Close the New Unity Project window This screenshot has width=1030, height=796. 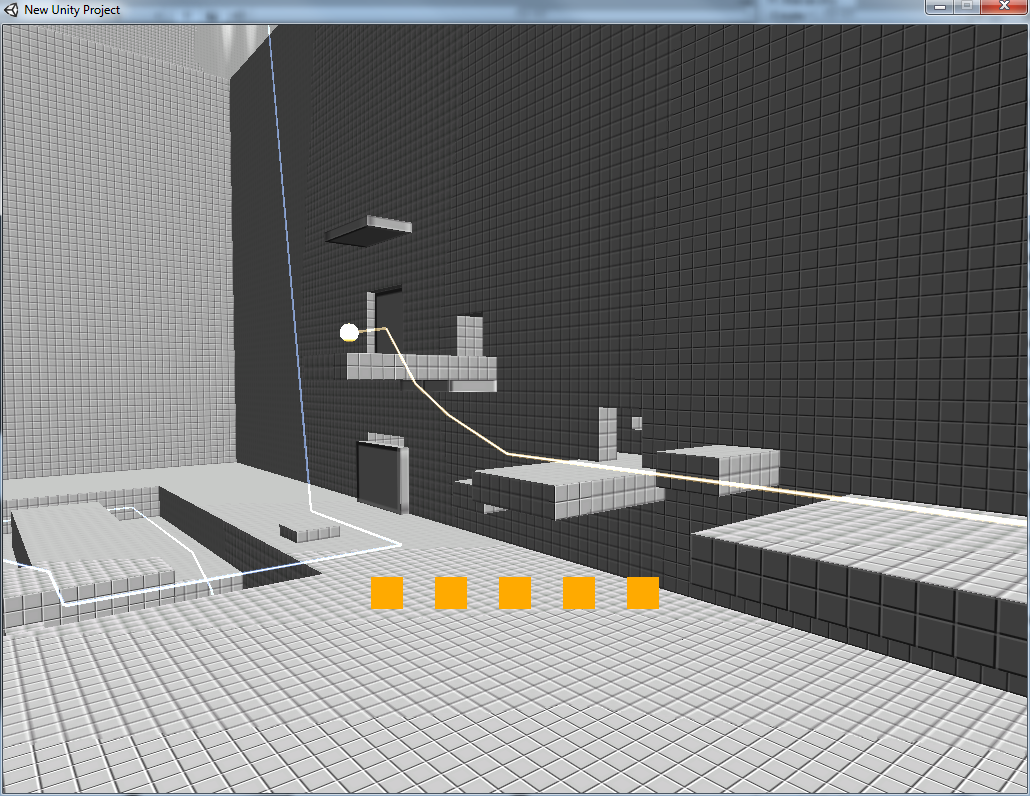pyautogui.click(x=1004, y=7)
